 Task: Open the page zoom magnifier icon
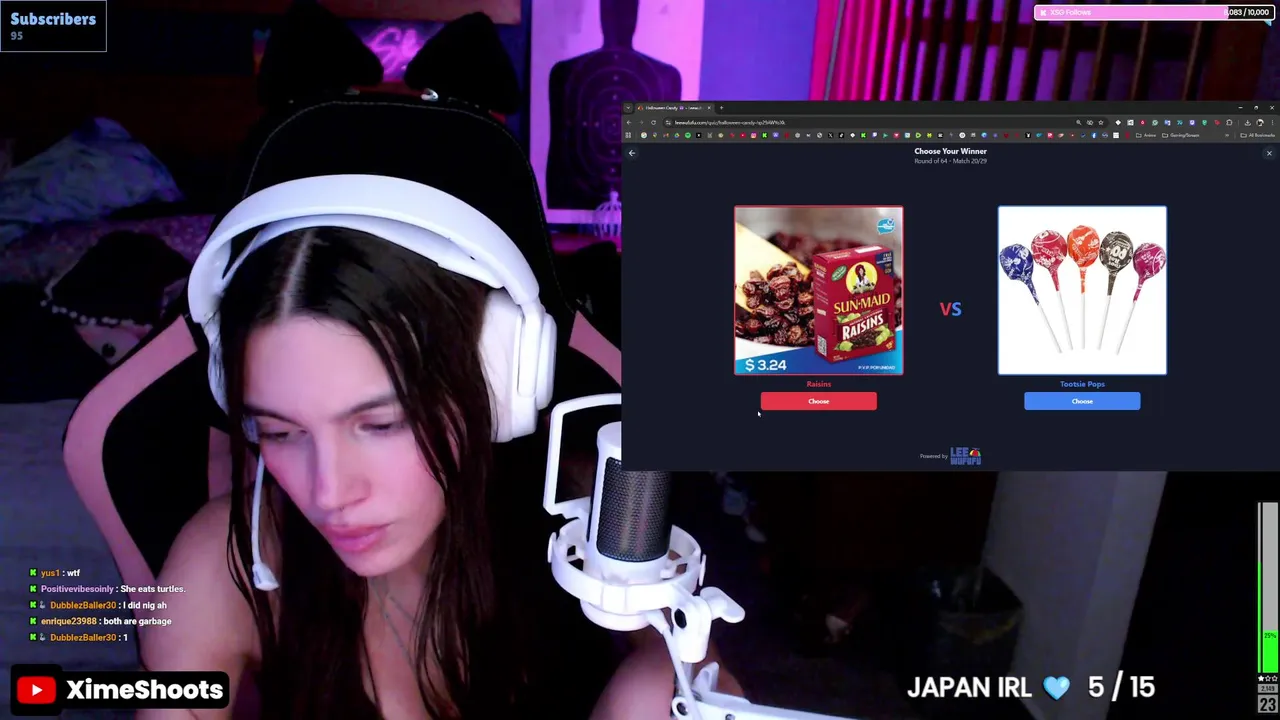pyautogui.click(x=1078, y=123)
